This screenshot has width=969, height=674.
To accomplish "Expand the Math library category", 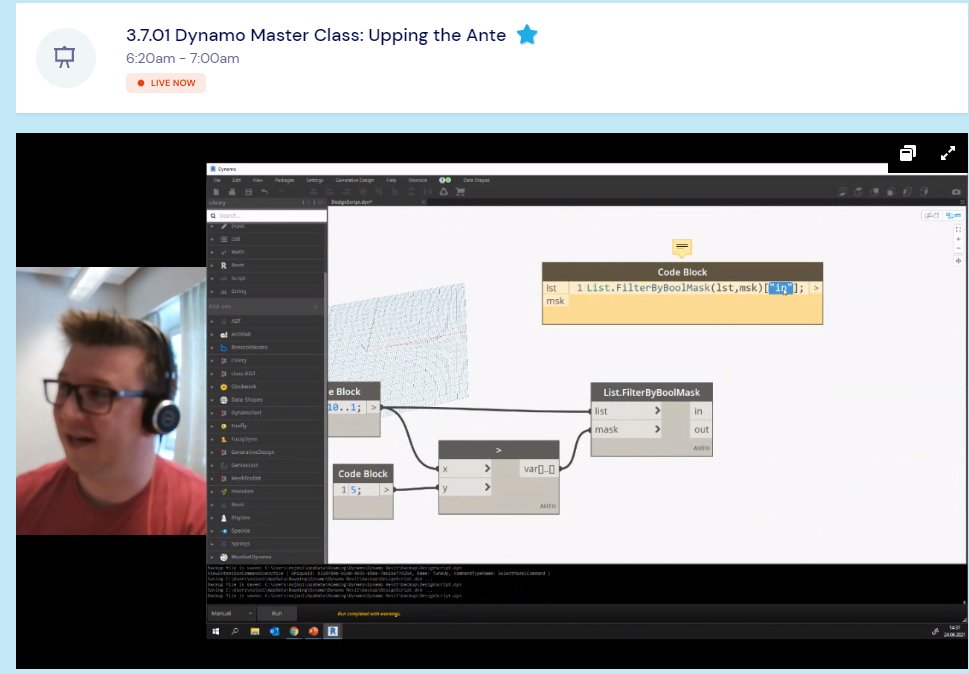I will tap(266, 252).
